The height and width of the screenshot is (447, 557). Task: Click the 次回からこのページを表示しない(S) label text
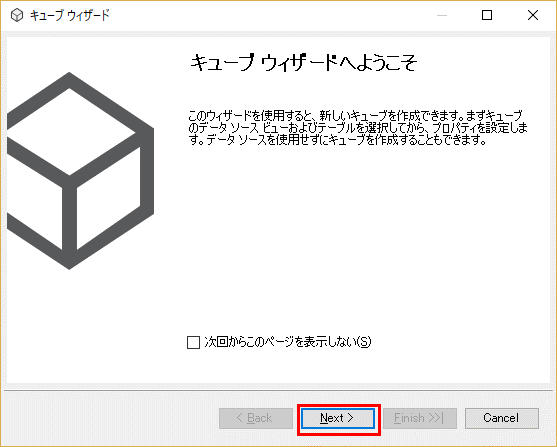click(288, 342)
